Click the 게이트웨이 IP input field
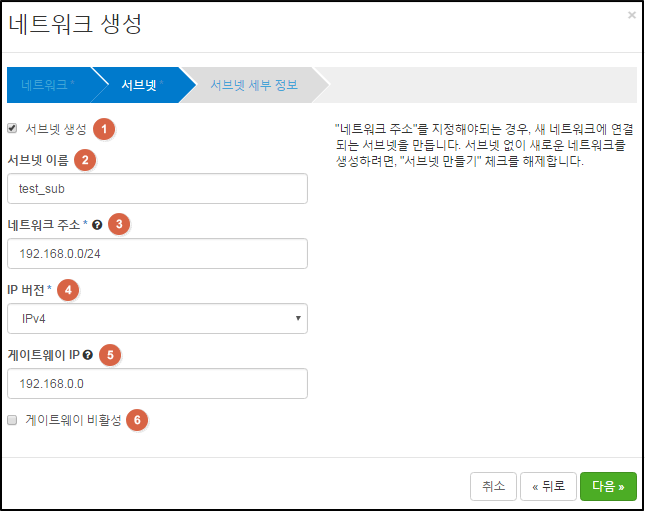The width and height of the screenshot is (645, 511). pos(157,383)
